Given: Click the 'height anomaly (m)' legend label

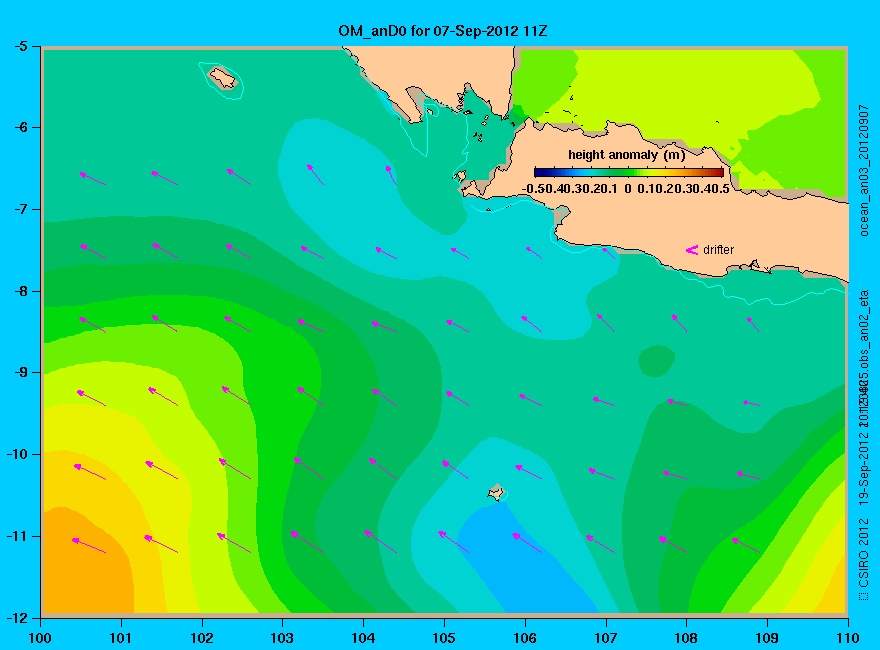Looking at the screenshot, I should (626, 155).
